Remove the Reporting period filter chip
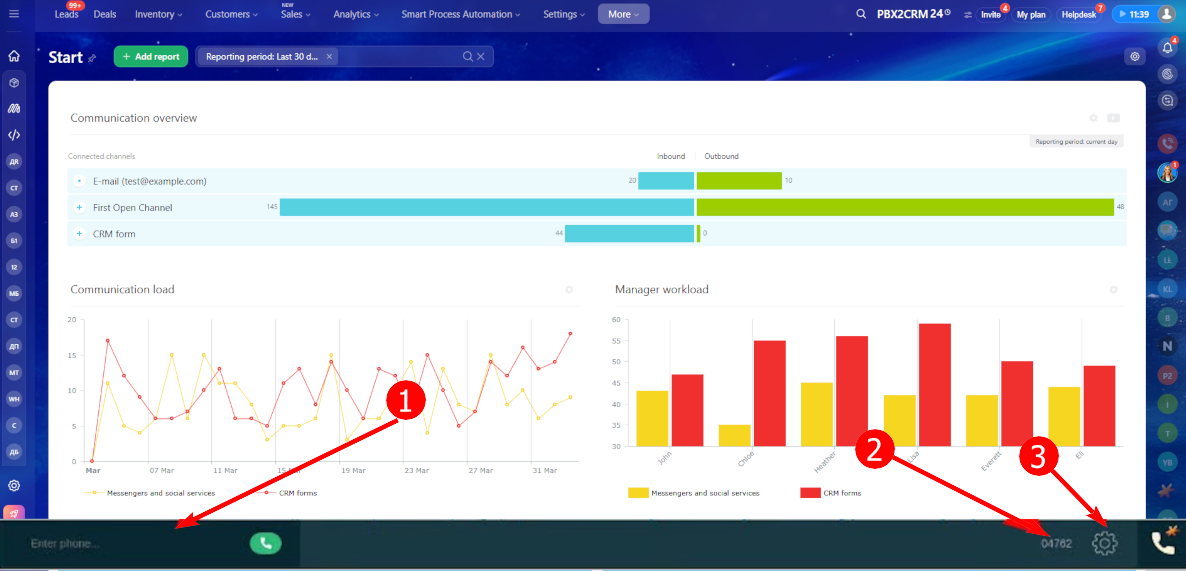 coord(329,57)
